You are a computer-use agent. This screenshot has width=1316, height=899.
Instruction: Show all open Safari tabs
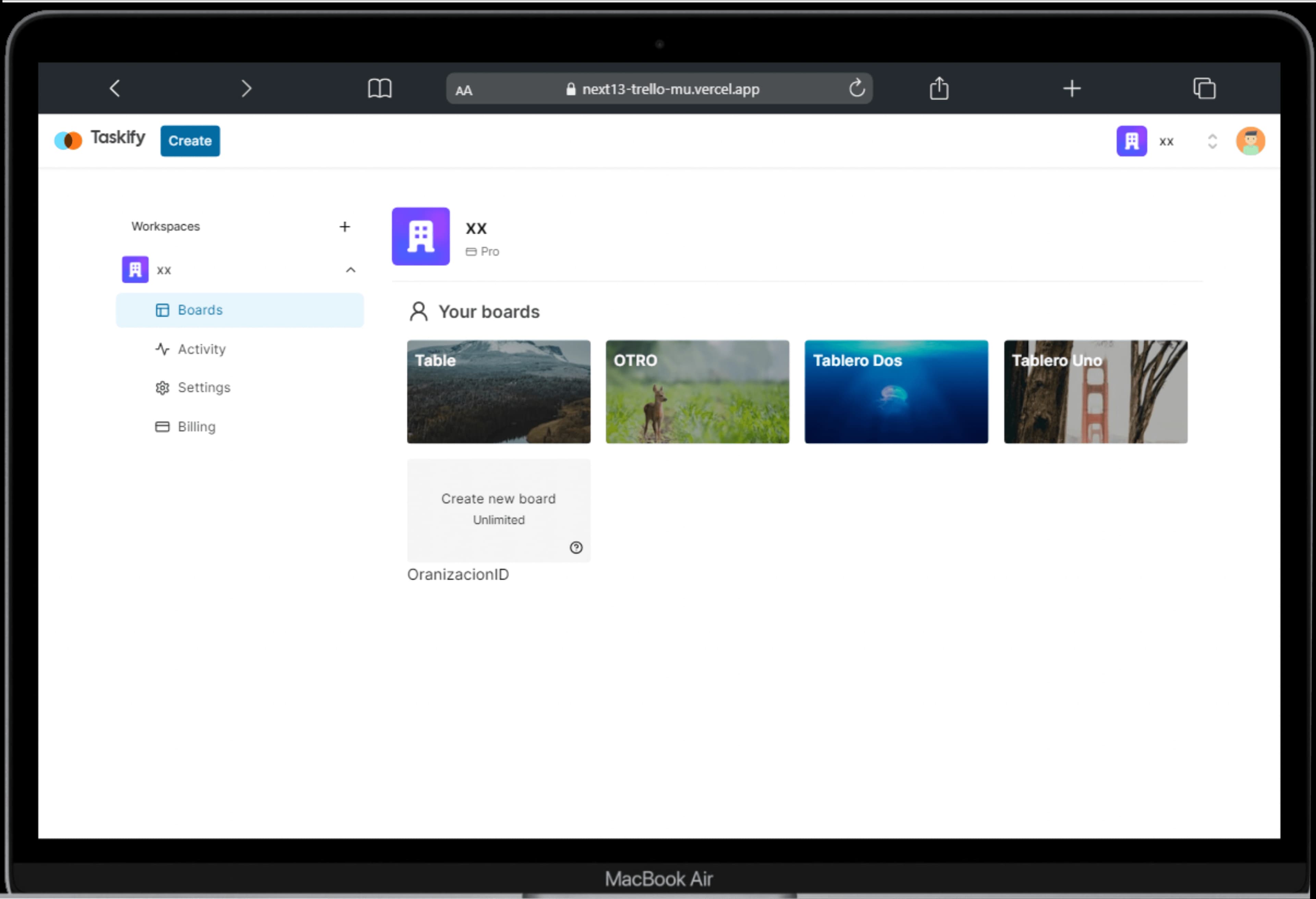1205,88
